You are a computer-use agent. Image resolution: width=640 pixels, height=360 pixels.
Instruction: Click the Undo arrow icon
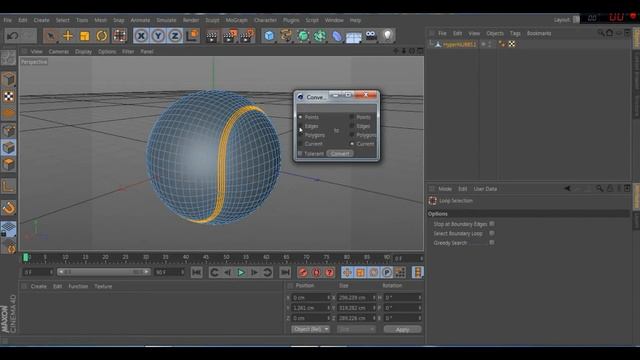(13, 36)
